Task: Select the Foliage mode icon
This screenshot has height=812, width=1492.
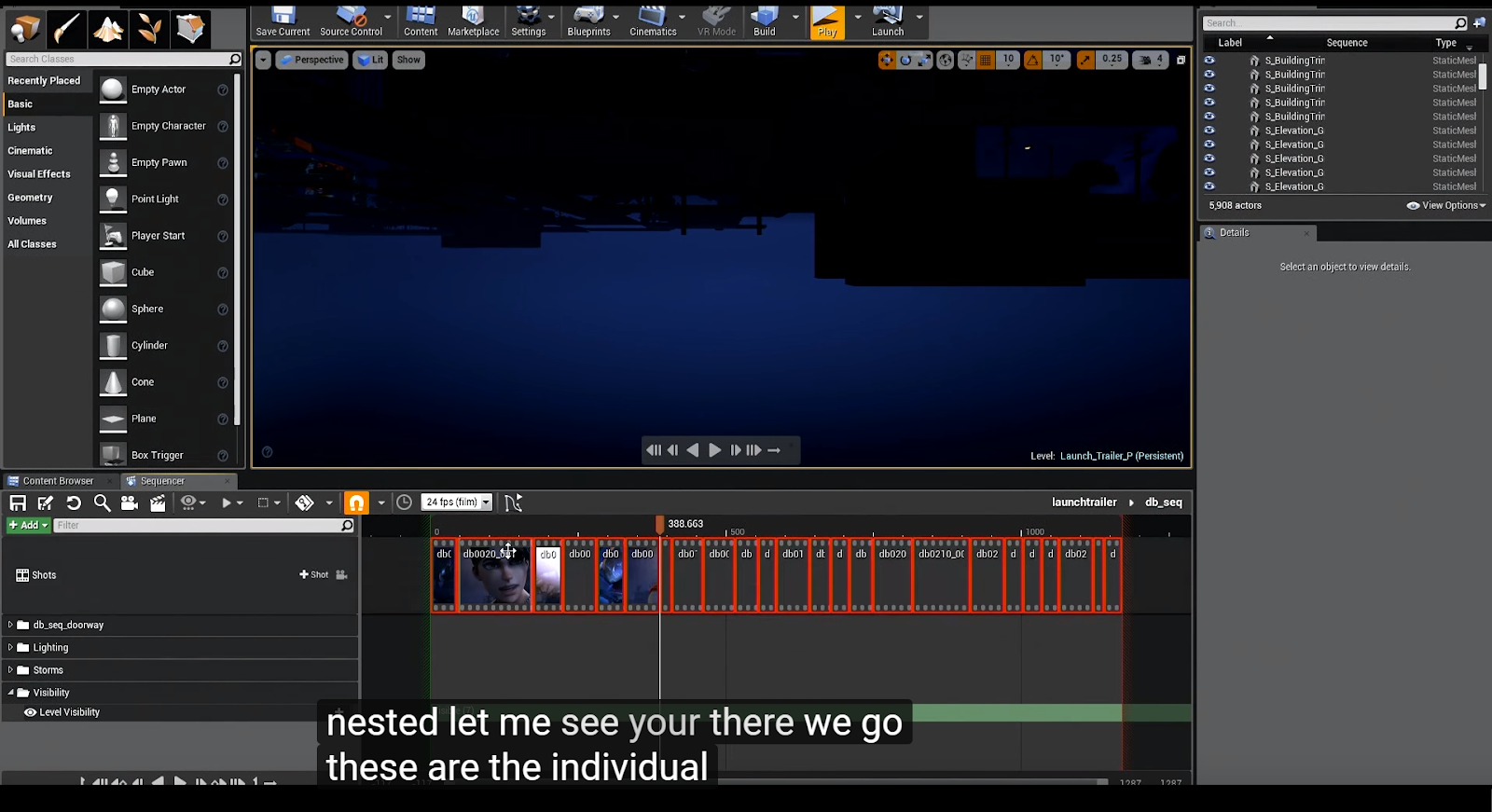Action: pyautogui.click(x=149, y=29)
